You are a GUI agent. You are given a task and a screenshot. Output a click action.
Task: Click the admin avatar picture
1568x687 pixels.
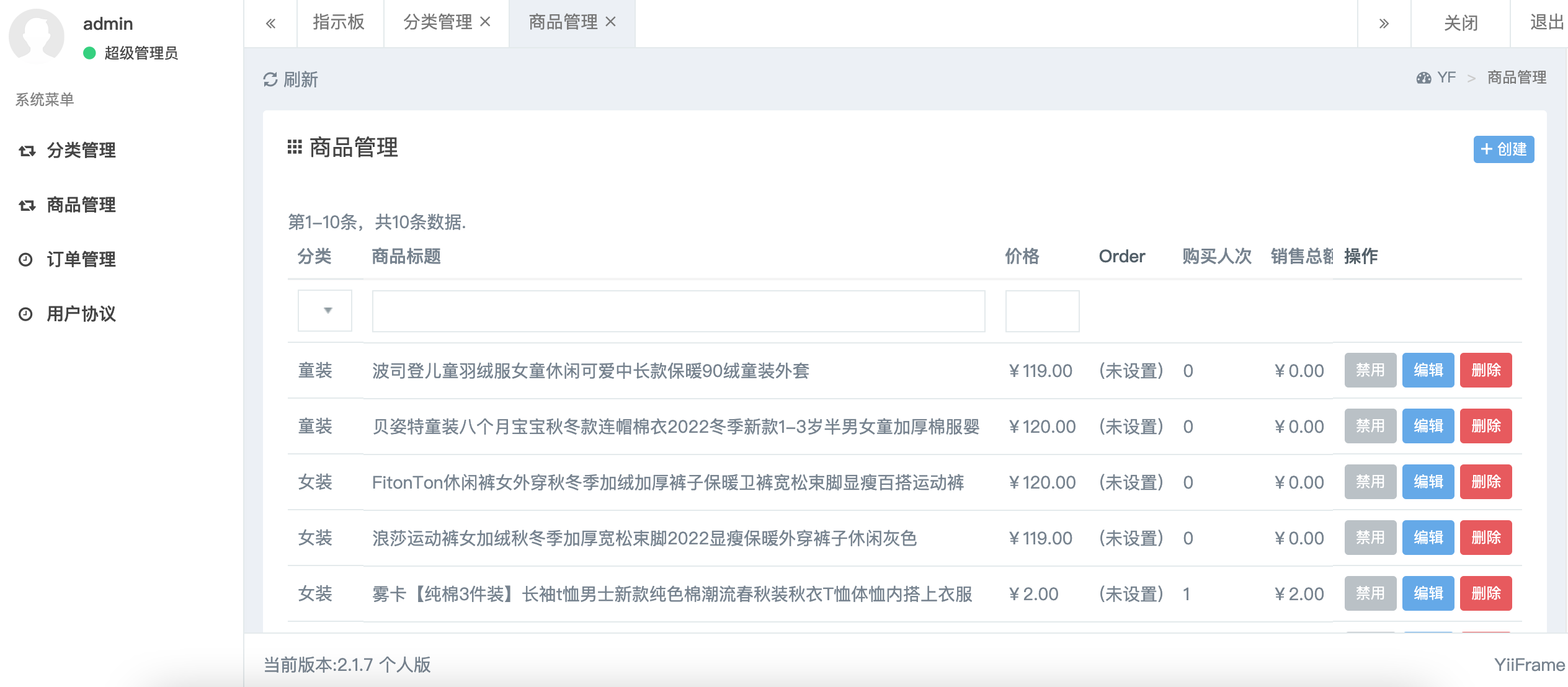pos(37,36)
